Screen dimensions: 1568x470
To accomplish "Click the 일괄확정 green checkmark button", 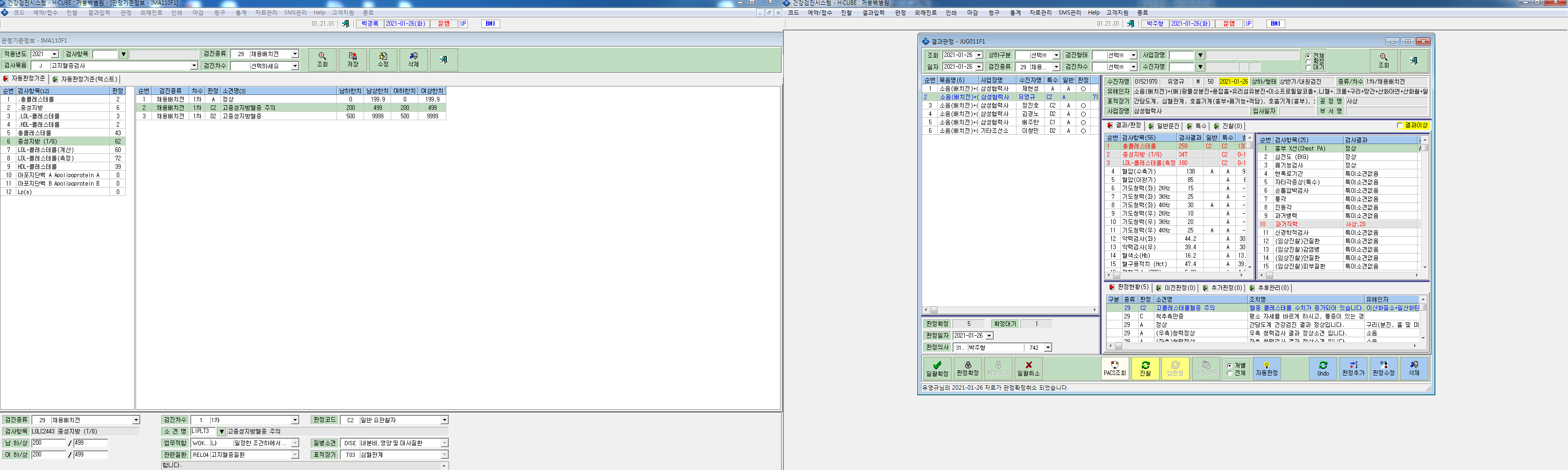I will coord(937,369).
